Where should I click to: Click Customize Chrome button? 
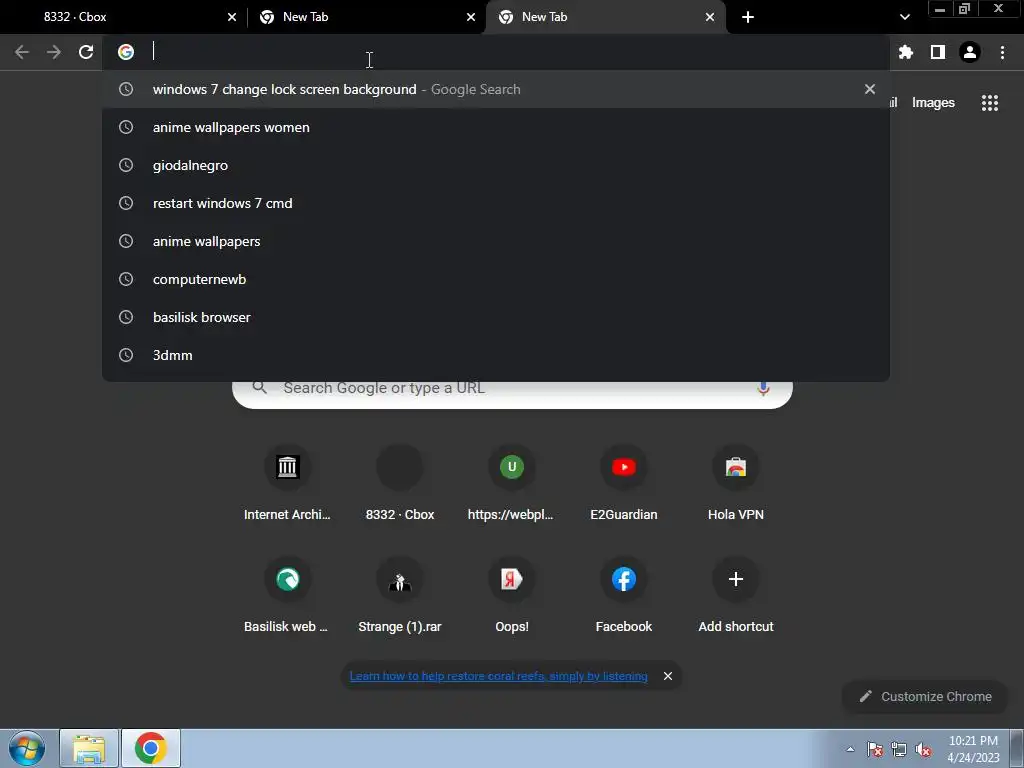(x=925, y=696)
